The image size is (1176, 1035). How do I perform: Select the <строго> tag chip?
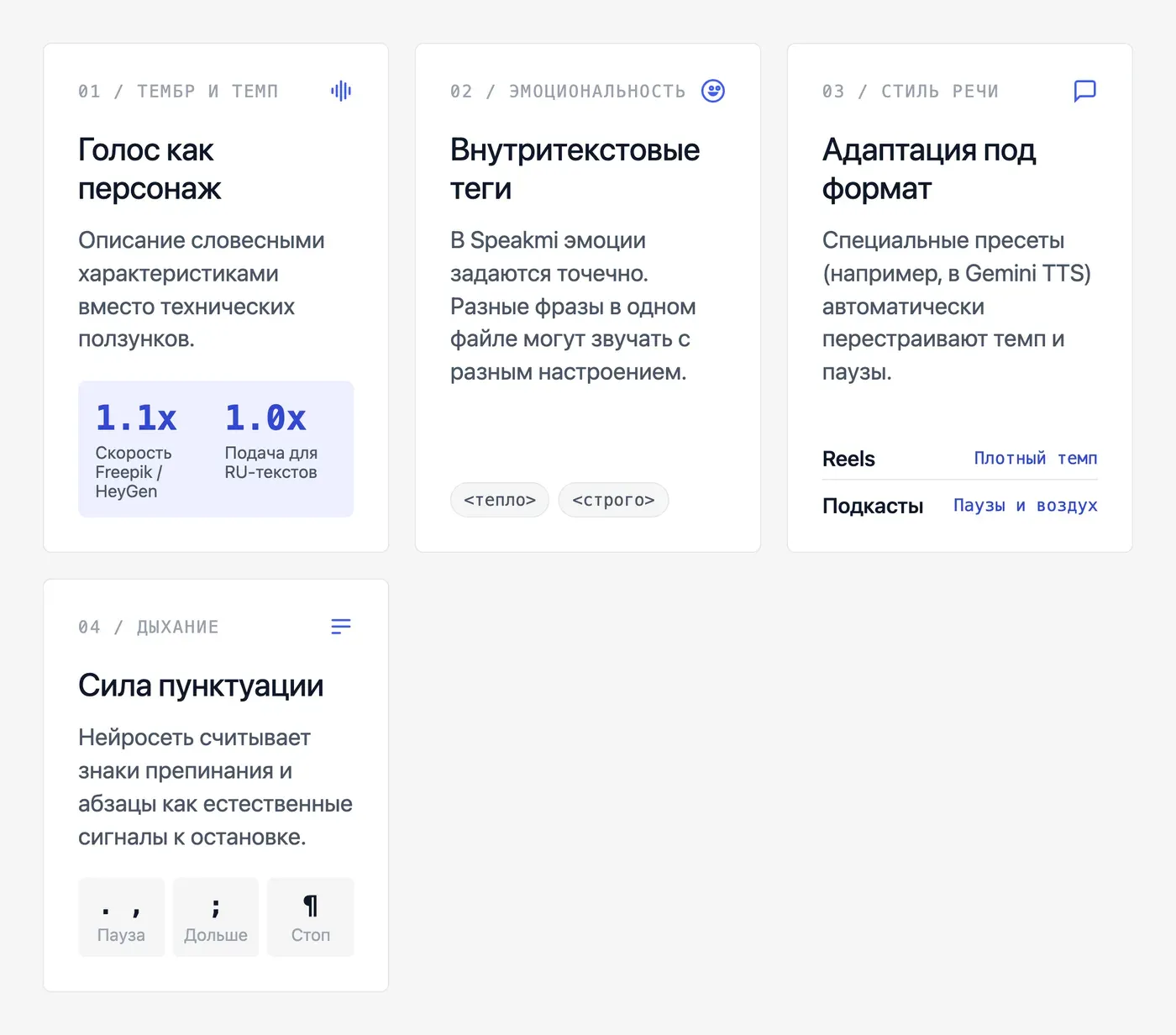[613, 500]
